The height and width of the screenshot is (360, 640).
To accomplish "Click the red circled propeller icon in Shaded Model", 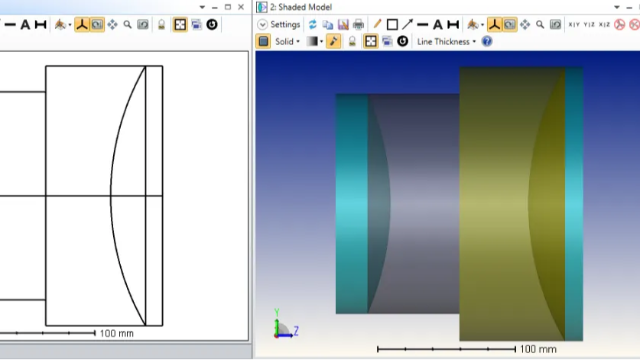I will 620,24.
